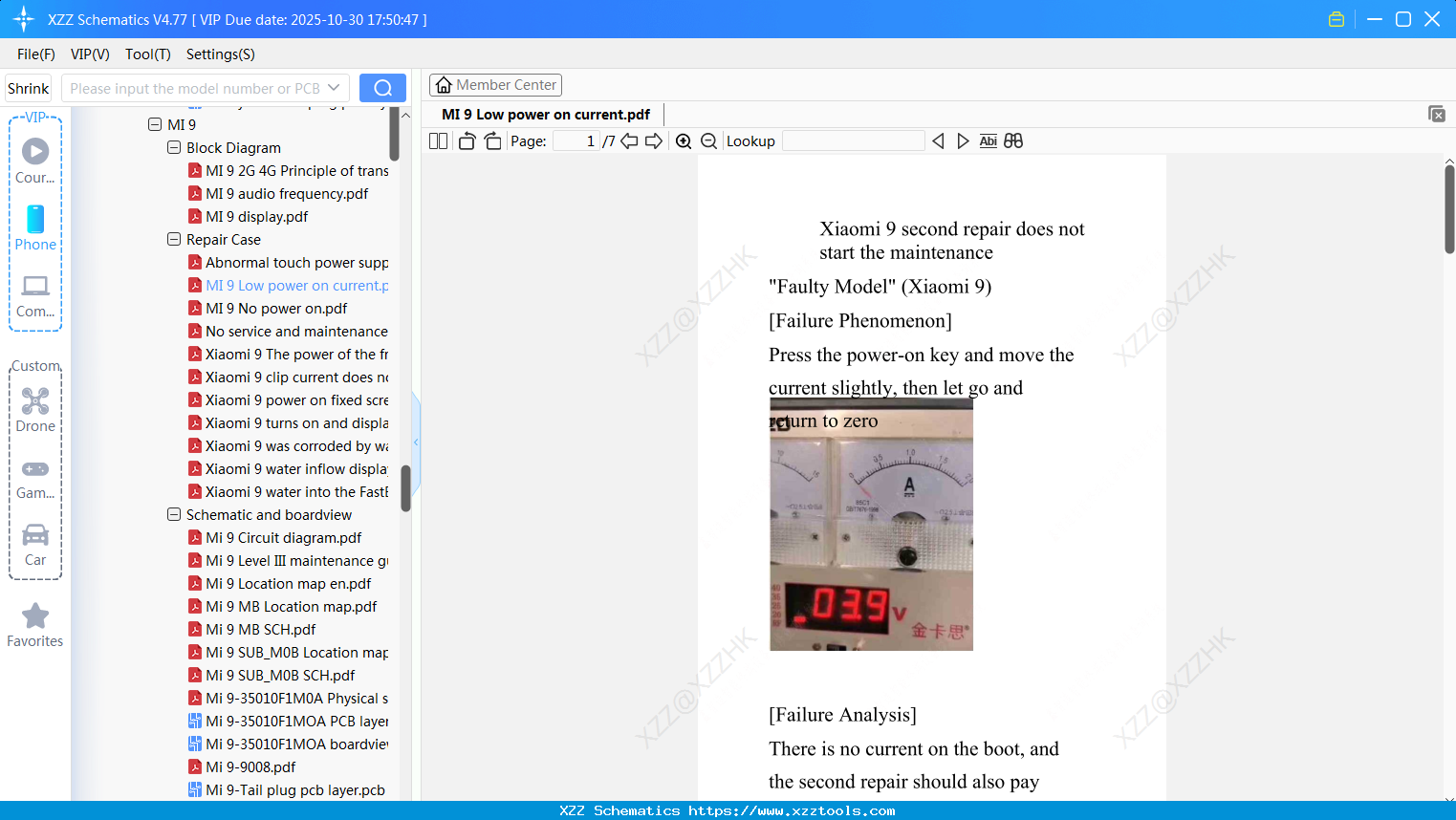Screen dimensions: 1456x820
Task: Select the Phone category icon
Action: pyautogui.click(x=35, y=219)
